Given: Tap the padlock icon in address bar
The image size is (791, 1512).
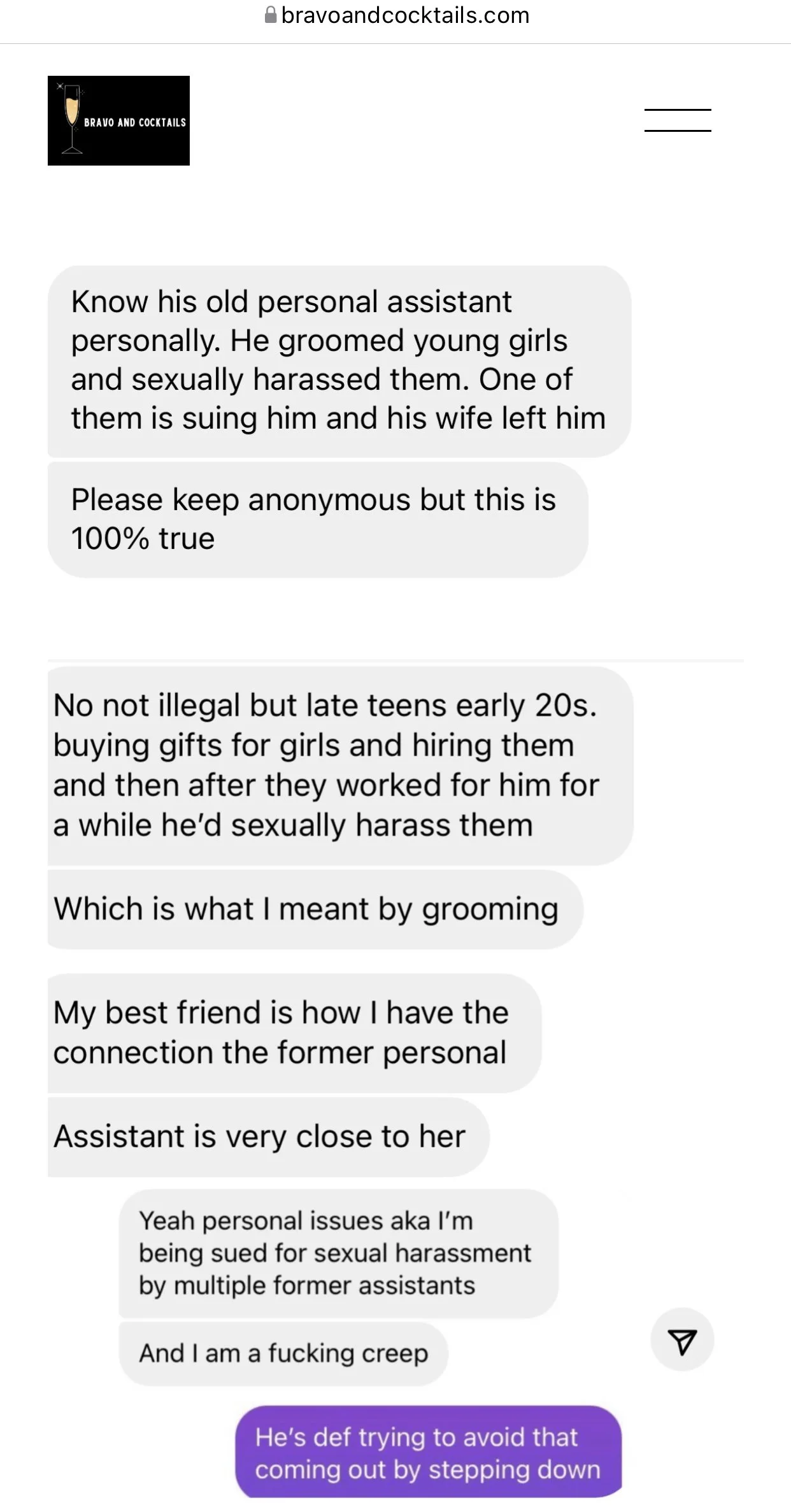Looking at the screenshot, I should point(271,15).
